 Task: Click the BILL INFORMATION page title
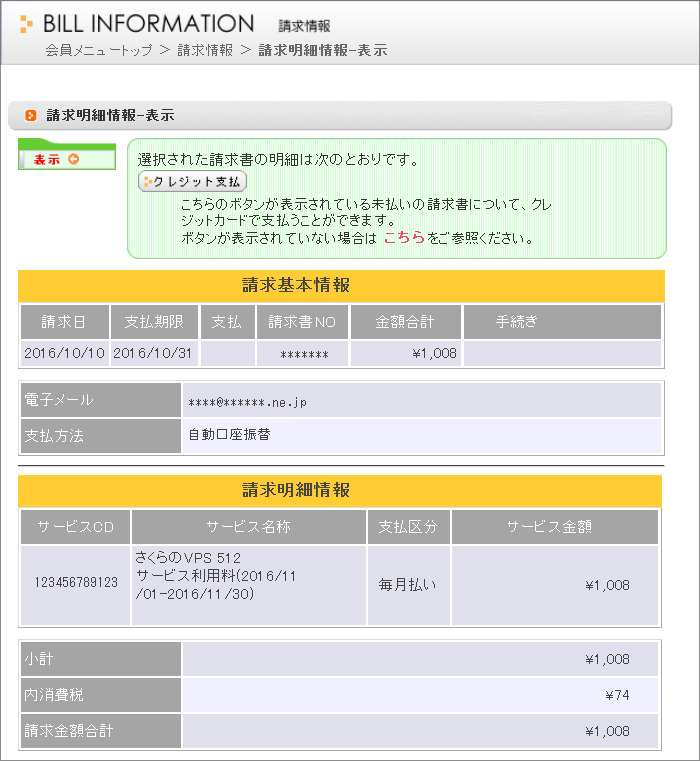[x=149, y=24]
